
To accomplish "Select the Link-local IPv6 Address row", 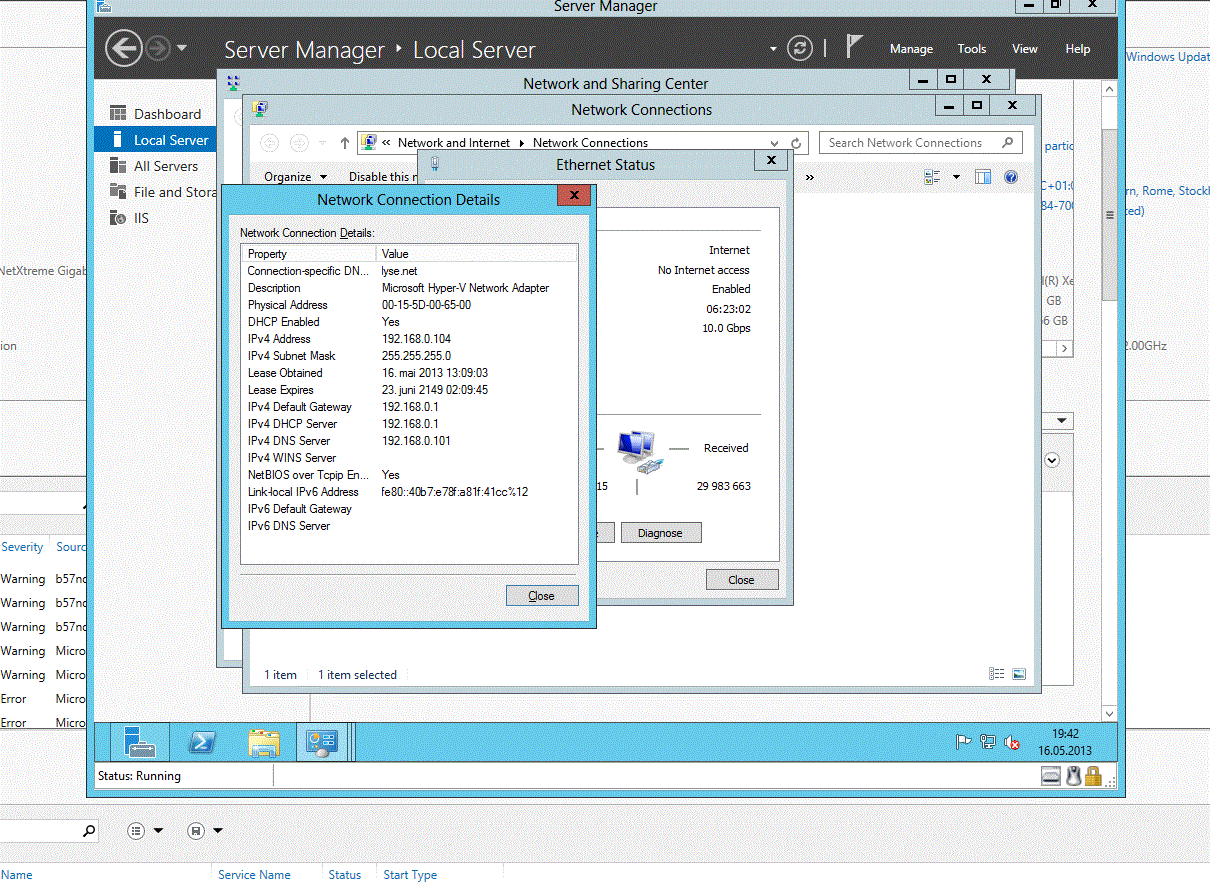I will coord(409,492).
